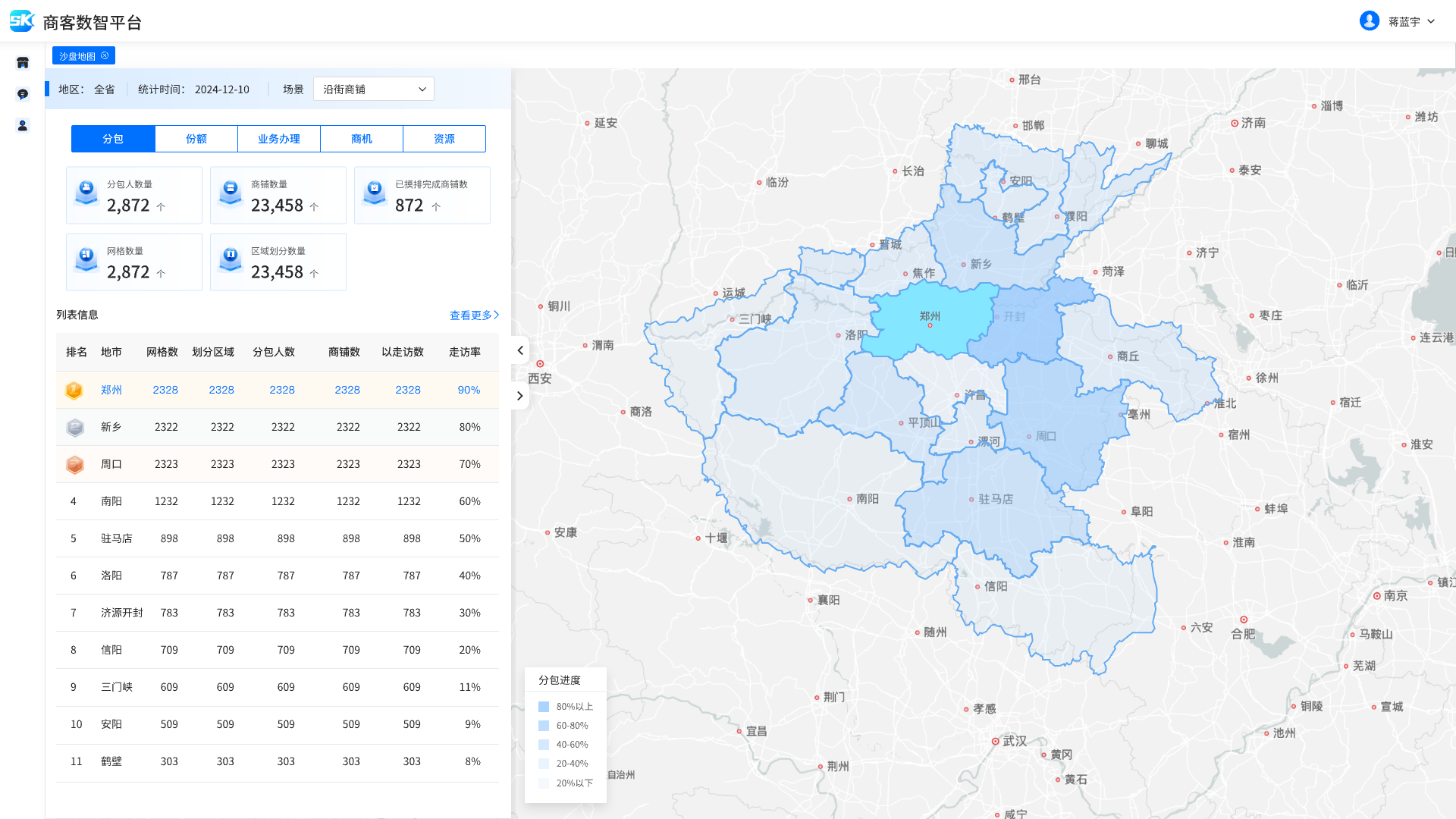
Task: Click the user profile sidebar icon
Action: (x=23, y=126)
